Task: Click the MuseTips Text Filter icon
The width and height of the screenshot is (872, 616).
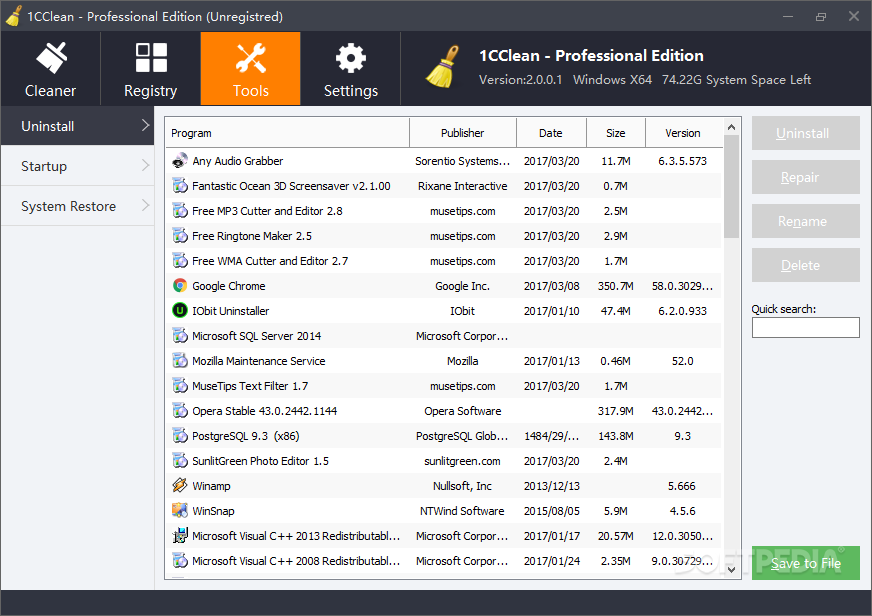Action: [180, 386]
